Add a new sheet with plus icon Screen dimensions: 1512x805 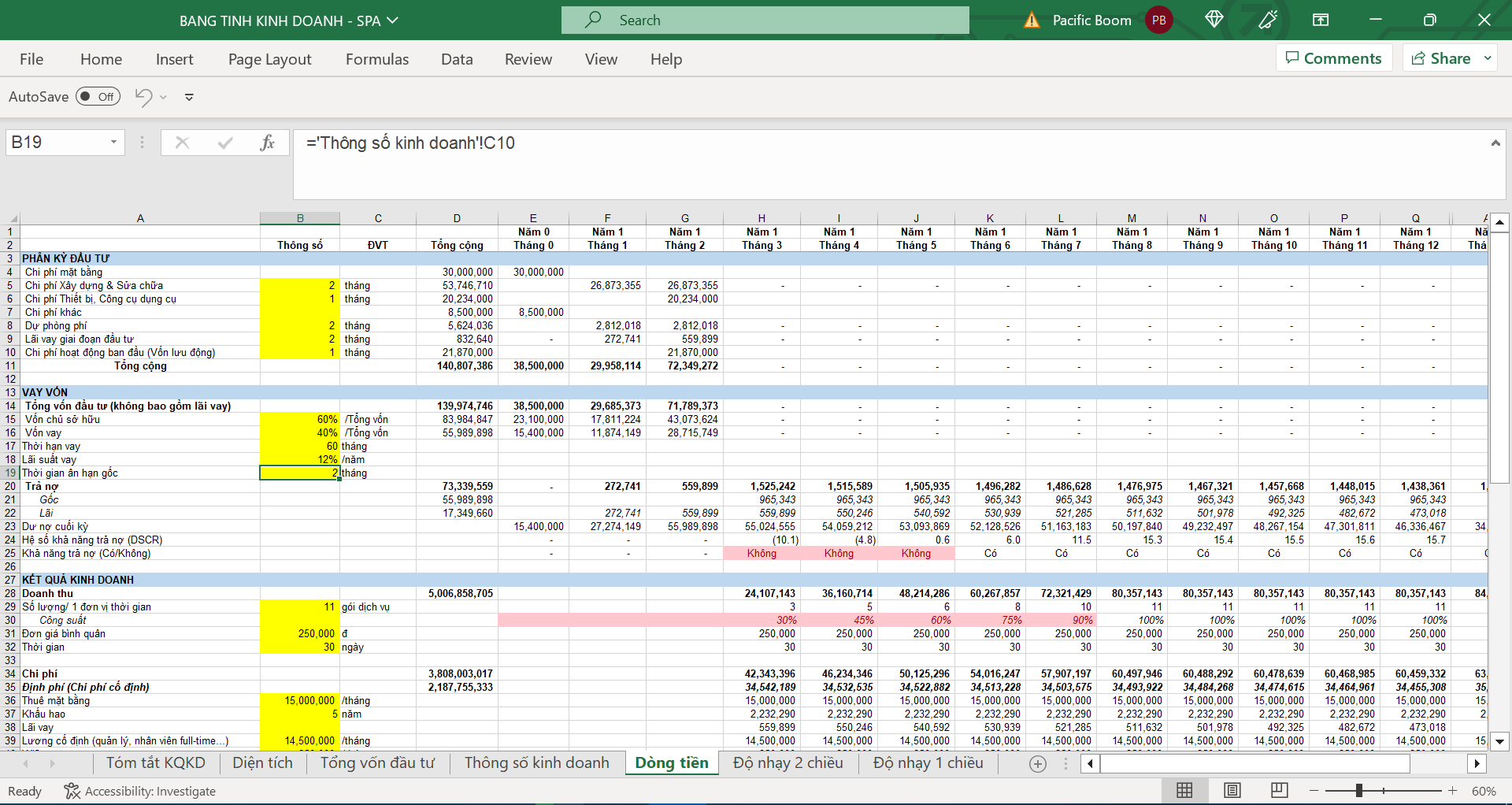tap(1038, 763)
